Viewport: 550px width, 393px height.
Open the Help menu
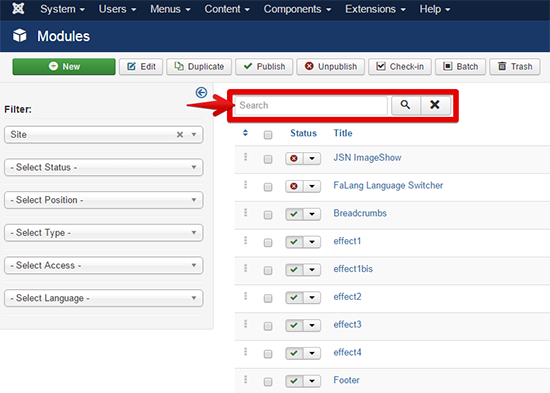click(x=435, y=9)
